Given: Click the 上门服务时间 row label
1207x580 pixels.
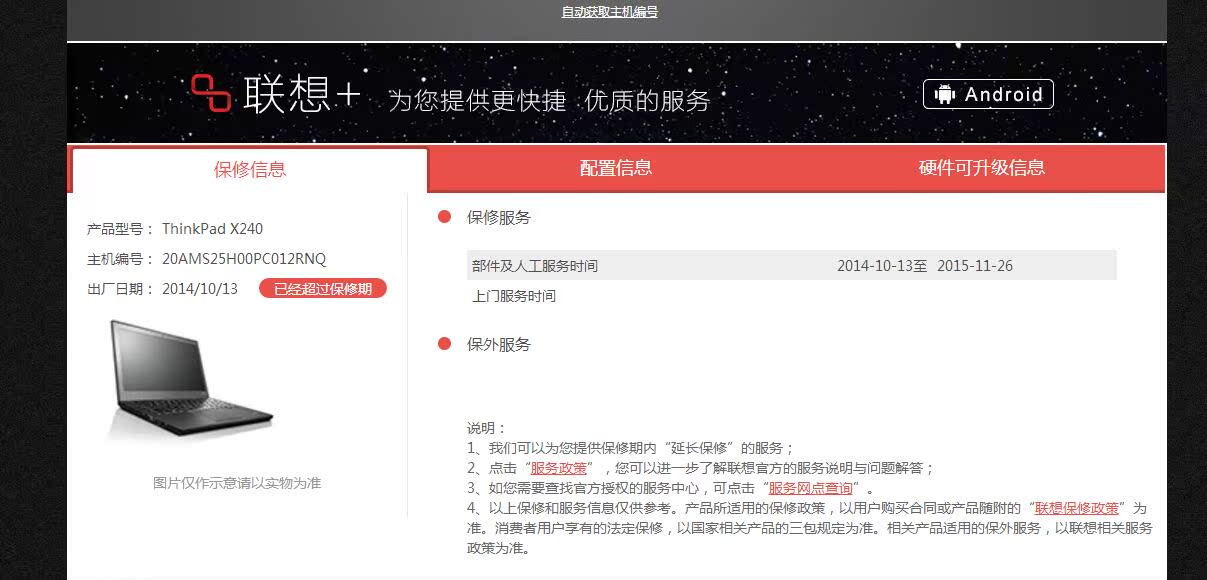Looking at the screenshot, I should click(514, 296).
